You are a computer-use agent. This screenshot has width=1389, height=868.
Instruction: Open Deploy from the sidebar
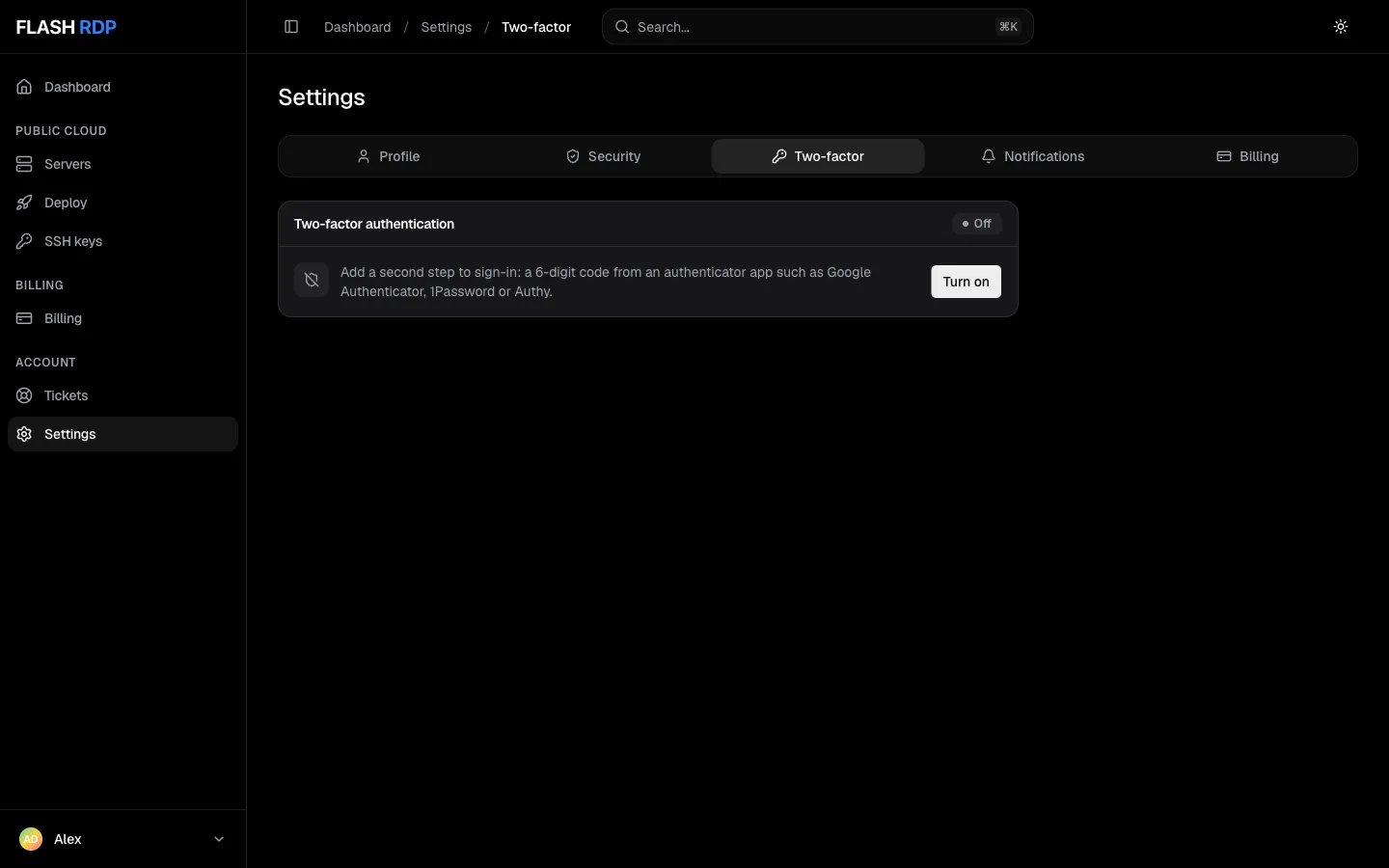123,203
